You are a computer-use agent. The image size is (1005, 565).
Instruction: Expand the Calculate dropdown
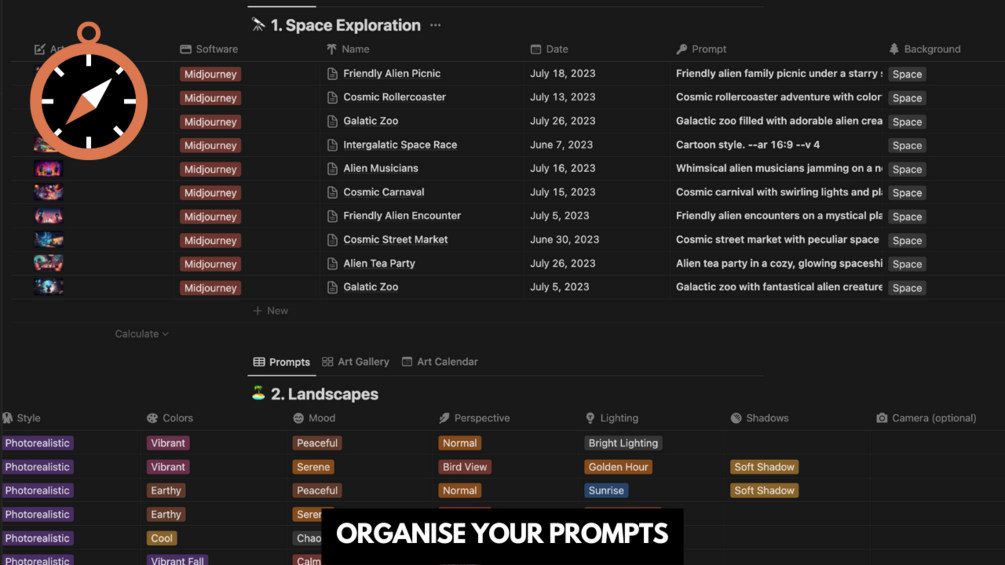(141, 334)
